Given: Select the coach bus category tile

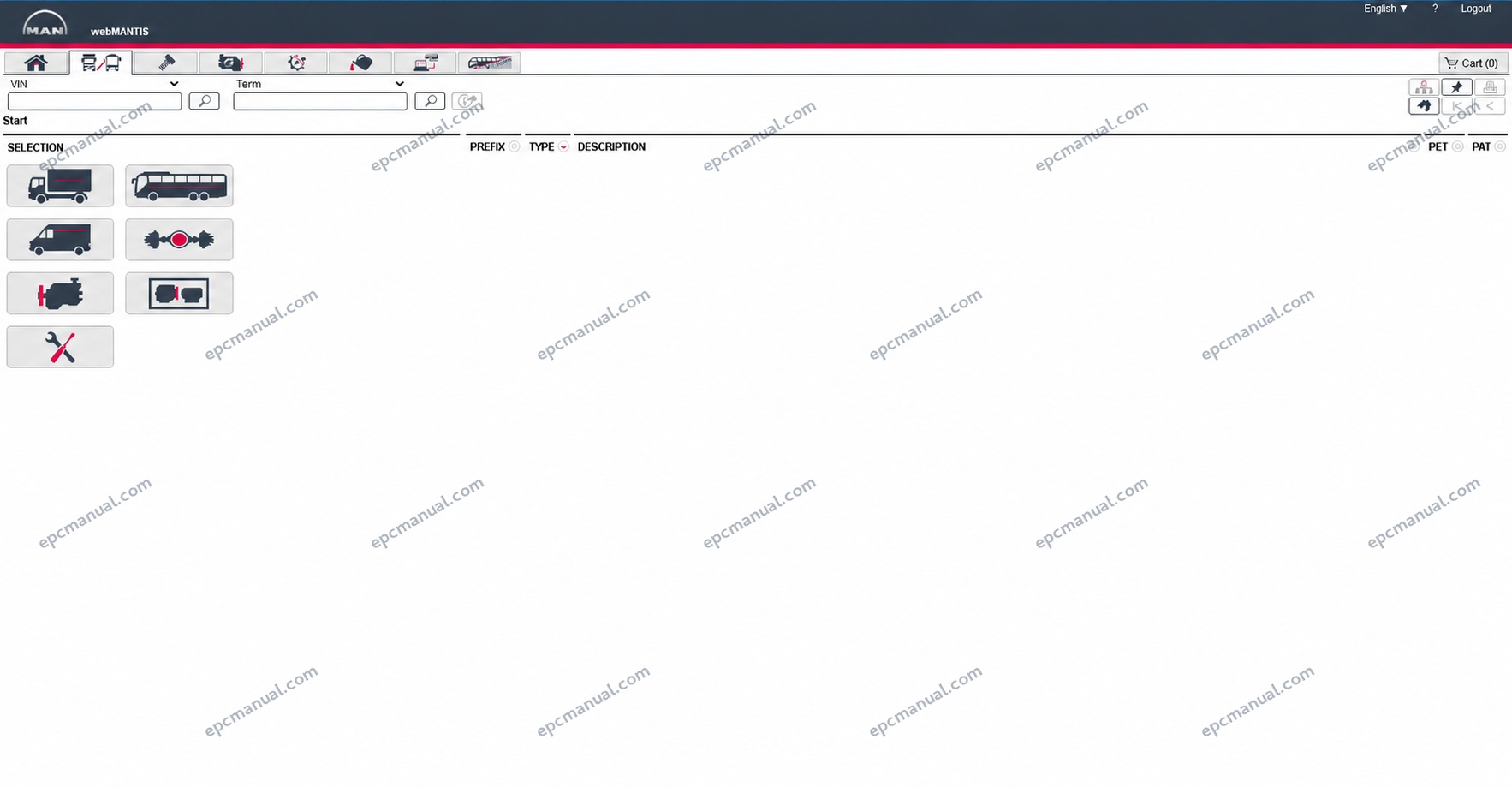Looking at the screenshot, I should click(179, 186).
